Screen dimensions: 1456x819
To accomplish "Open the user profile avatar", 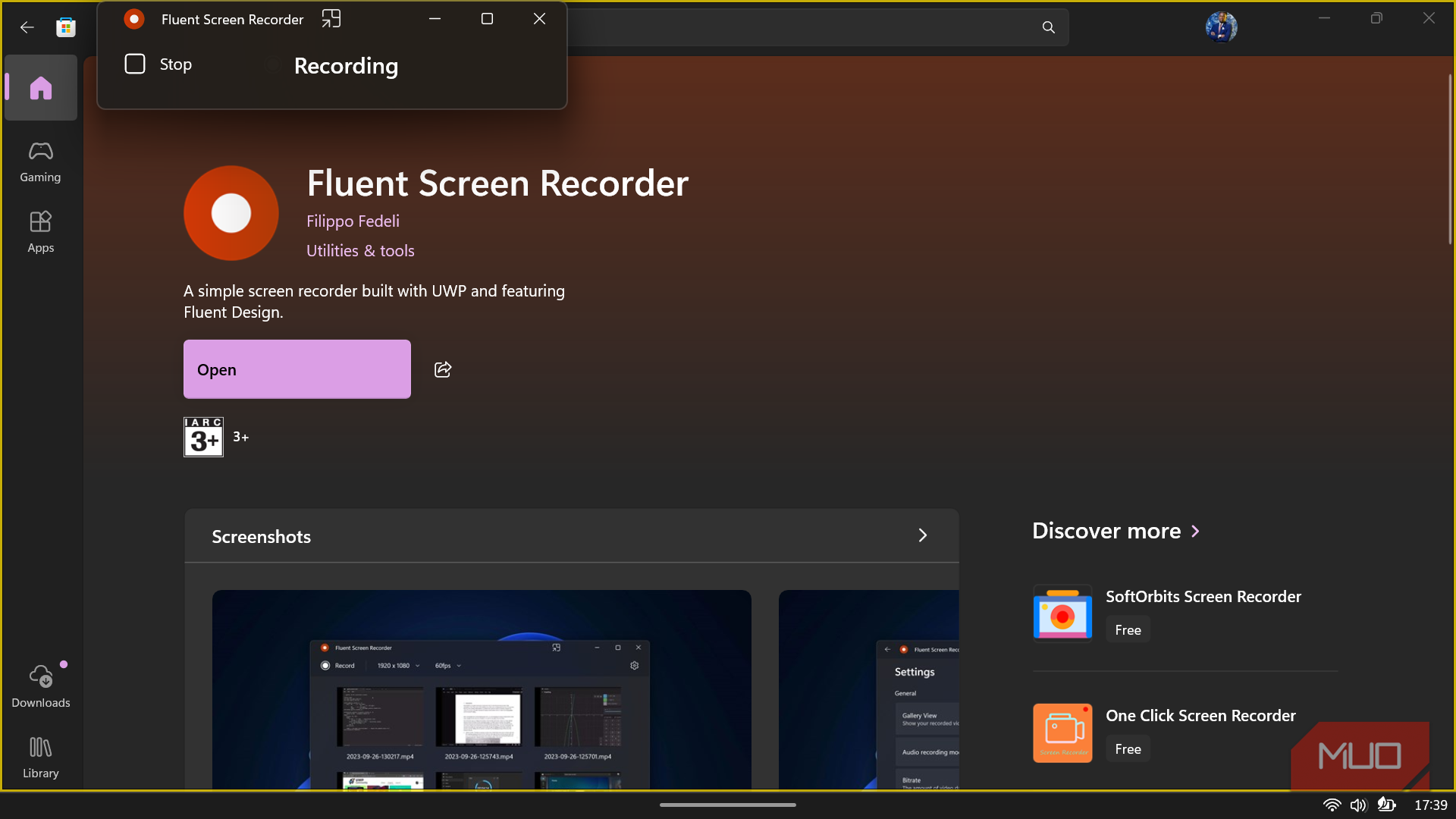I will 1221,27.
